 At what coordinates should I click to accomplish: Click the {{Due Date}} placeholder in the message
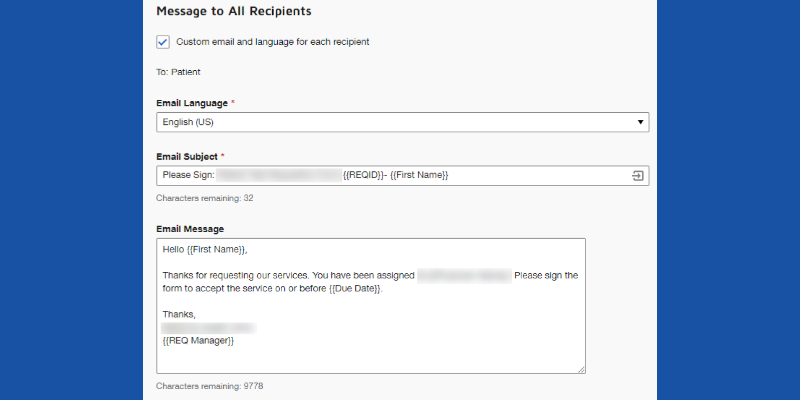pos(355,289)
